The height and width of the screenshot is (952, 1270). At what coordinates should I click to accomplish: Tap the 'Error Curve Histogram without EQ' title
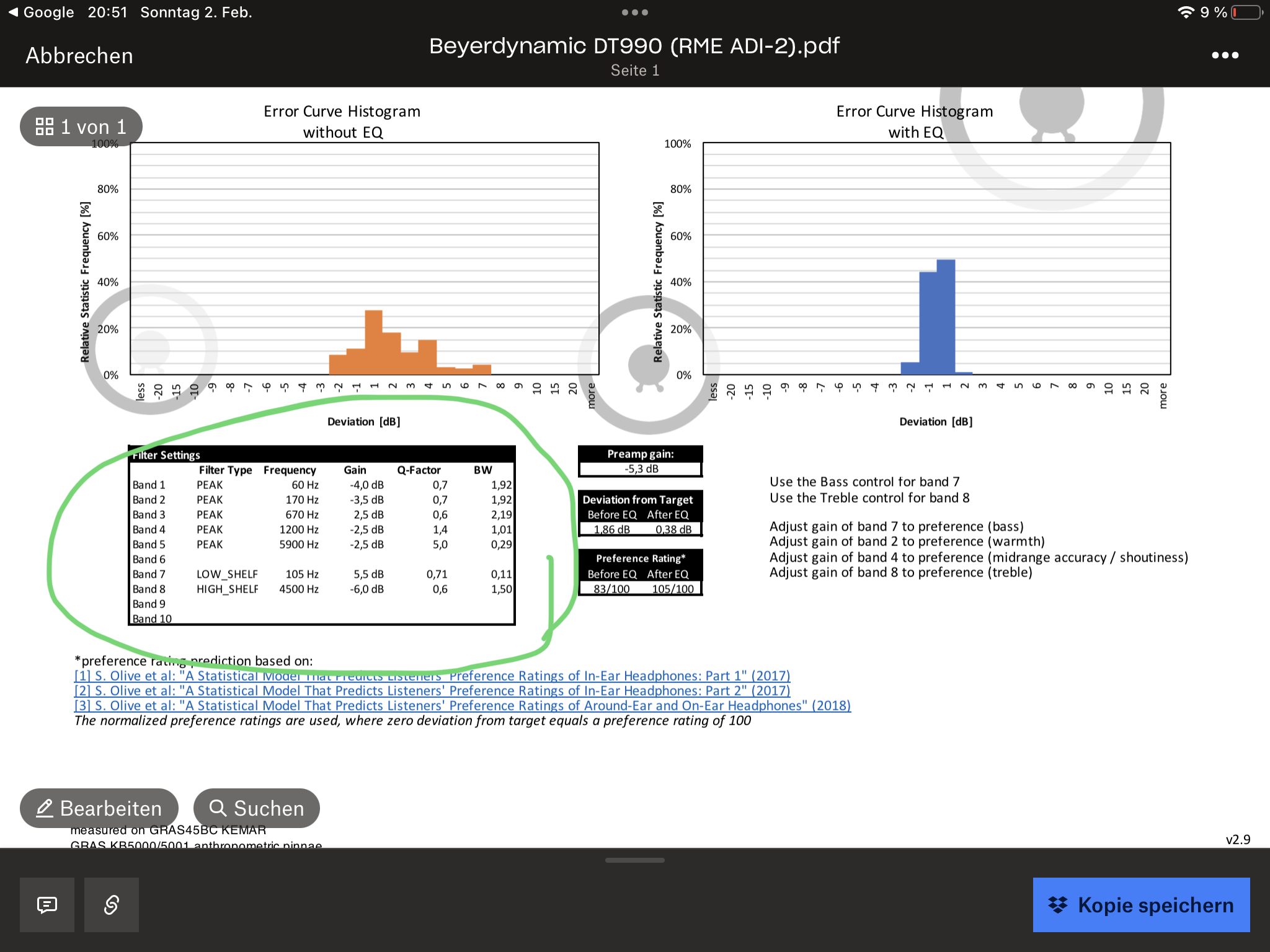(342, 121)
